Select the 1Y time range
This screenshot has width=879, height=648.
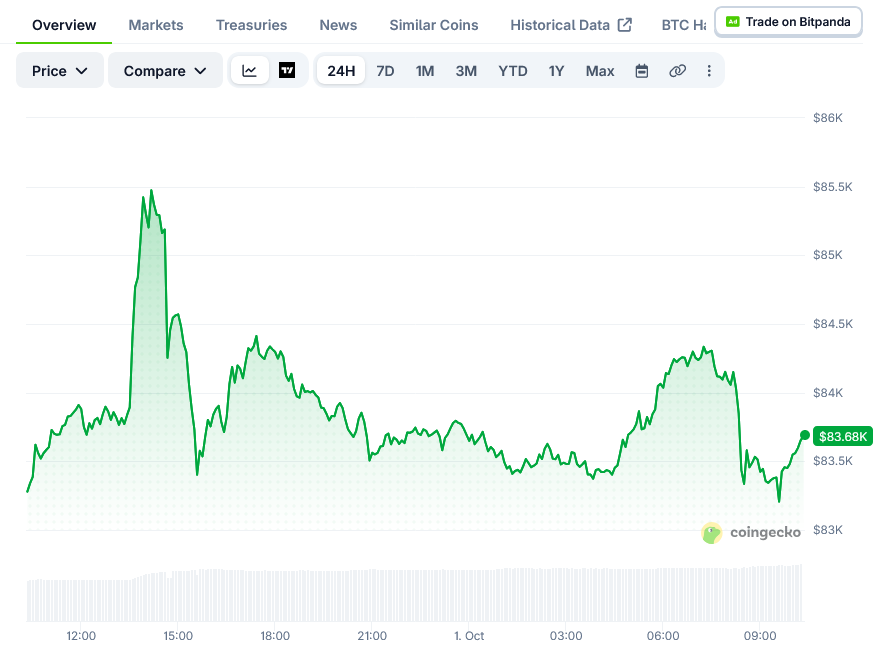pos(556,71)
